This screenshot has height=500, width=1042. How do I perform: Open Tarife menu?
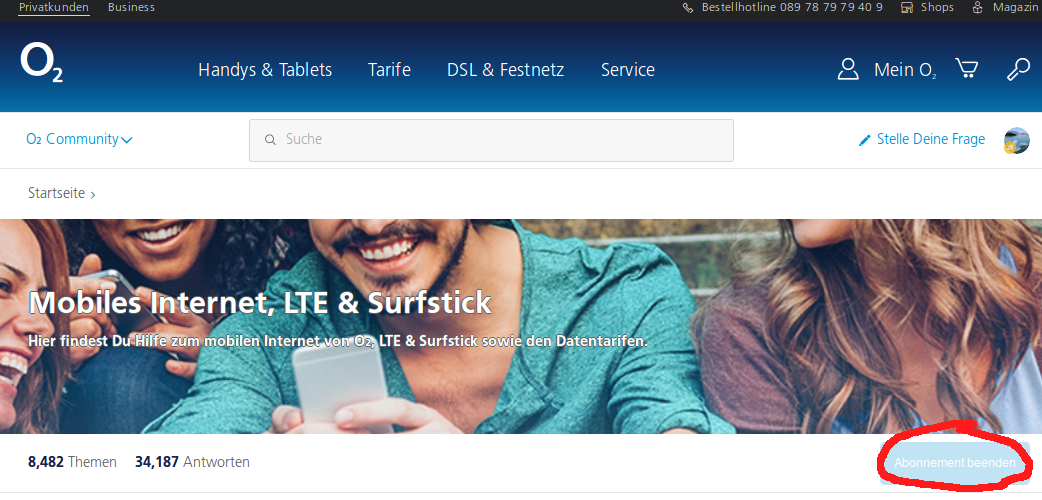389,70
